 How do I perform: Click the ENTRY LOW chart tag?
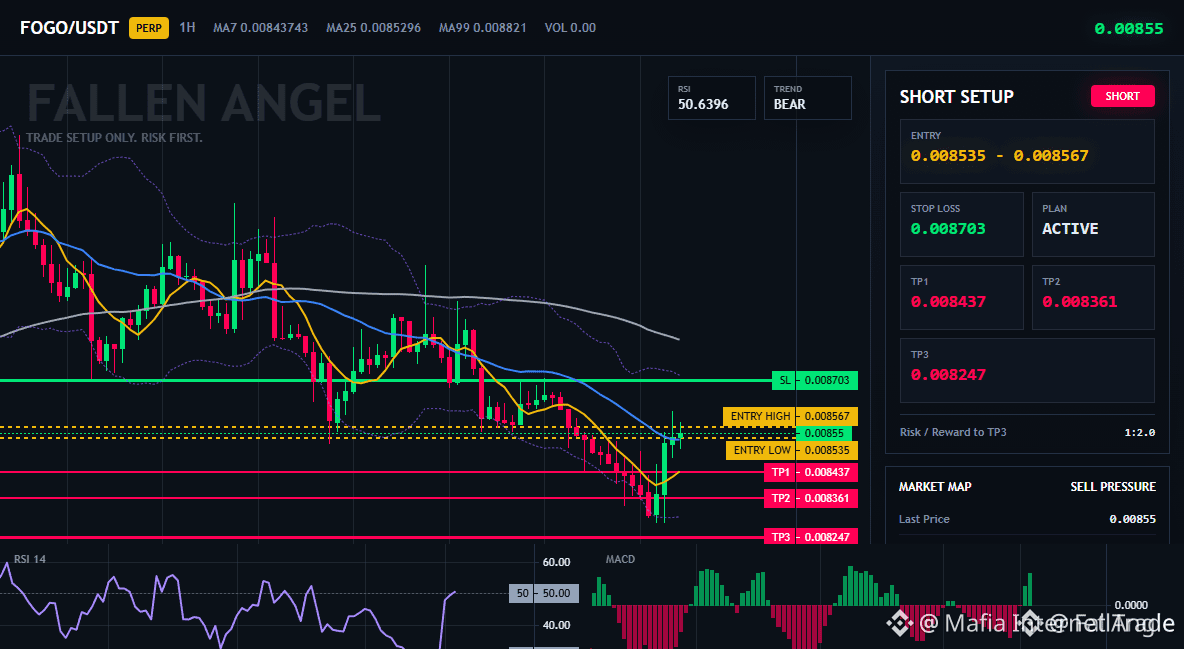click(792, 450)
